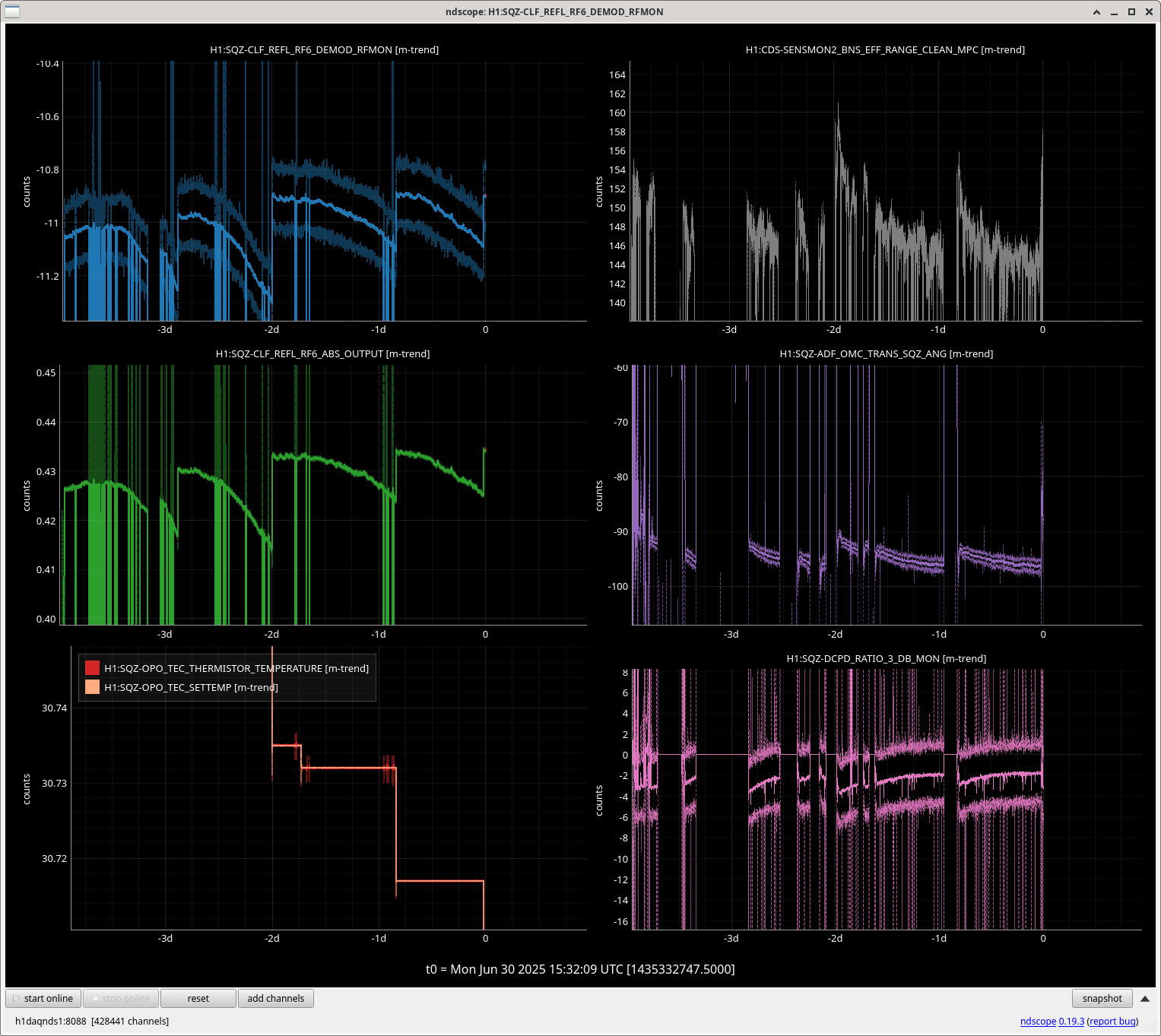The image size is (1161, 1036).
Task: Shade the window with the up arrow
Action: (x=1096, y=12)
